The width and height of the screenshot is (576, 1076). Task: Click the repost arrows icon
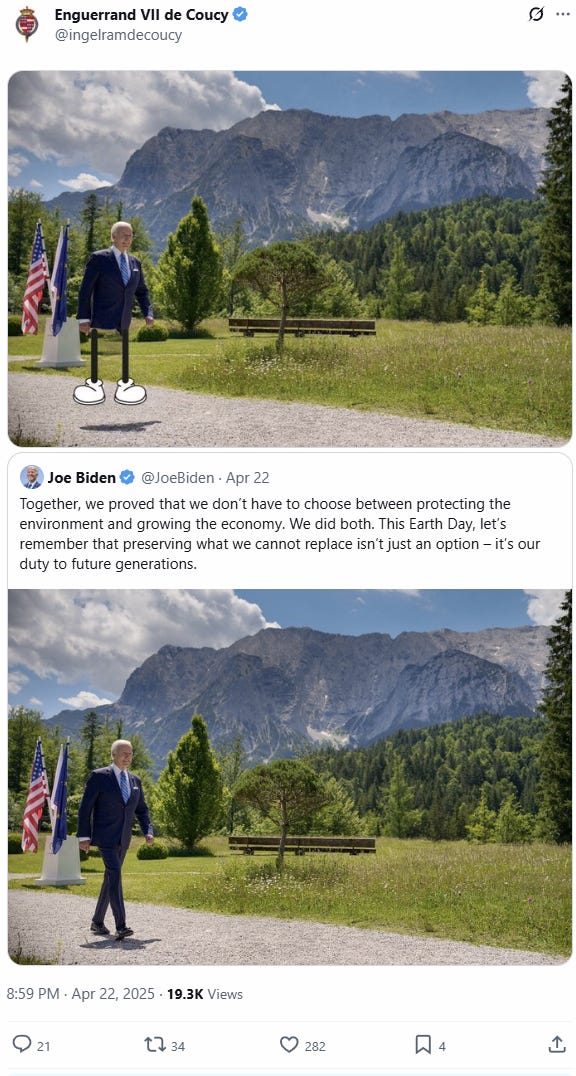(154, 1044)
